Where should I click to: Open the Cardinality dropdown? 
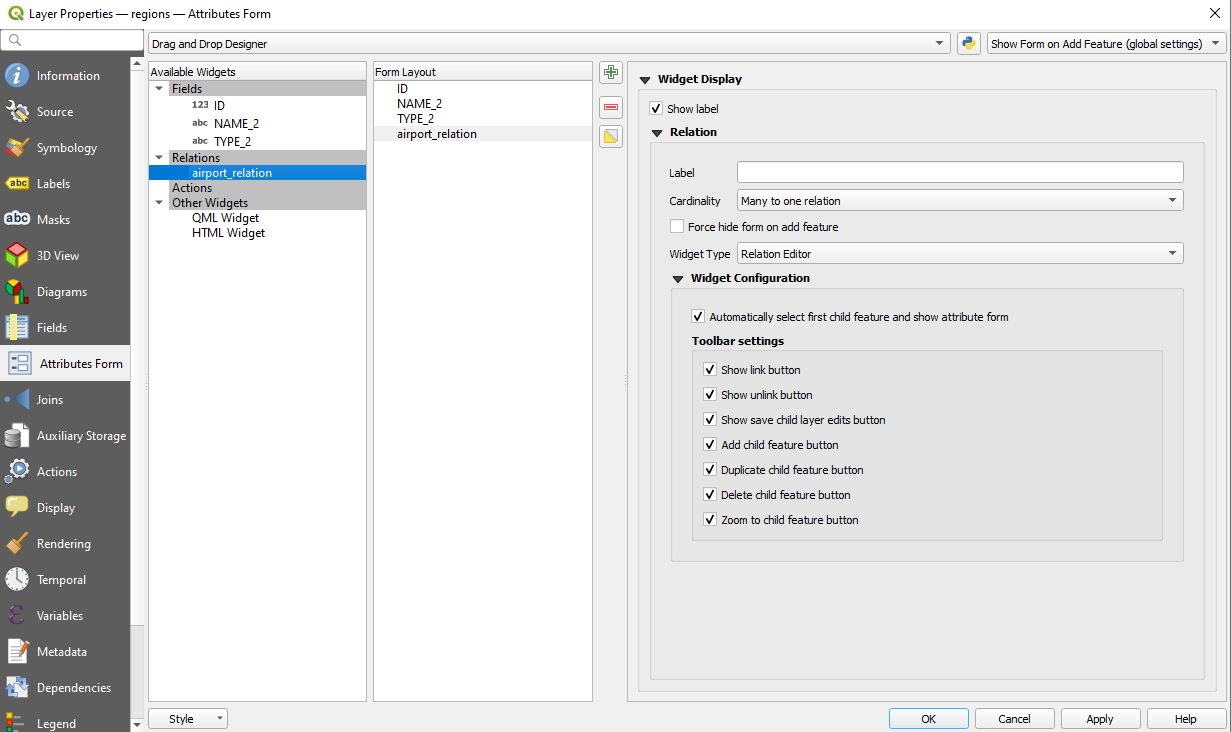pyautogui.click(x=957, y=200)
